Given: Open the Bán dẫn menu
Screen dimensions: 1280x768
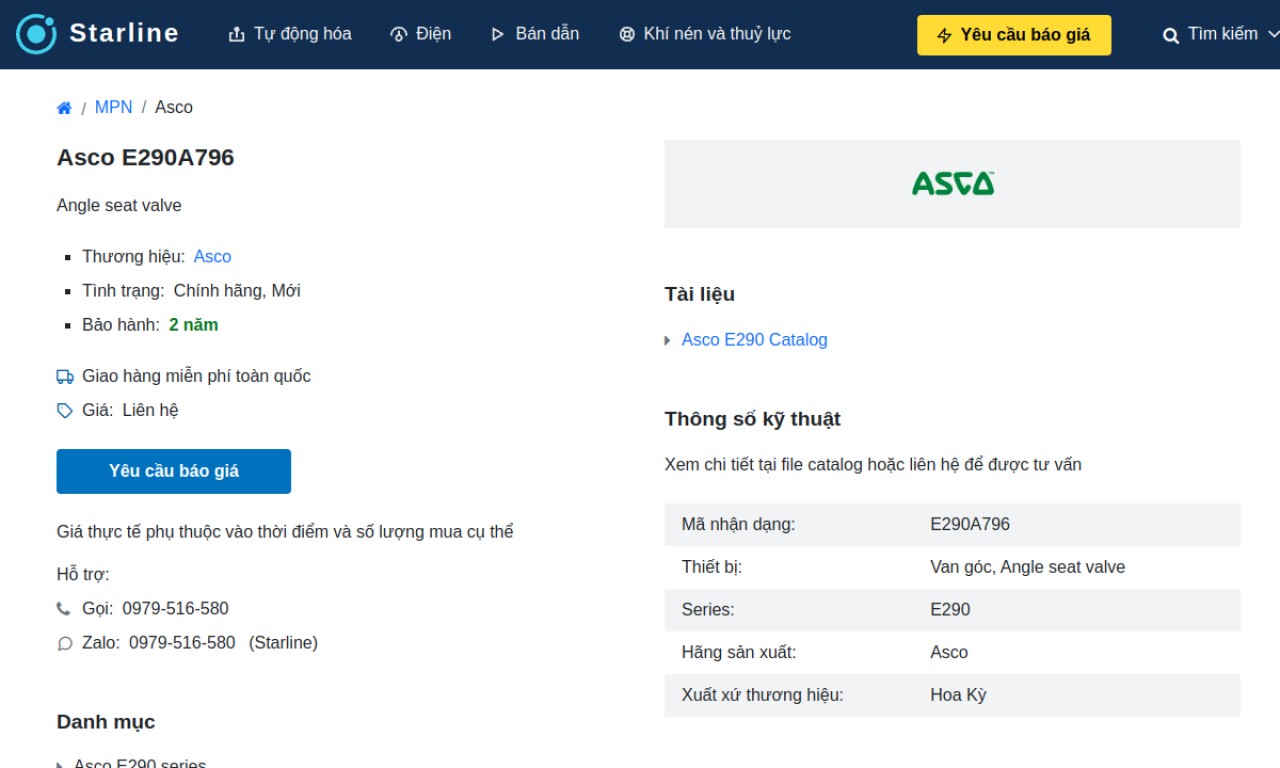Looking at the screenshot, I should click(535, 34).
